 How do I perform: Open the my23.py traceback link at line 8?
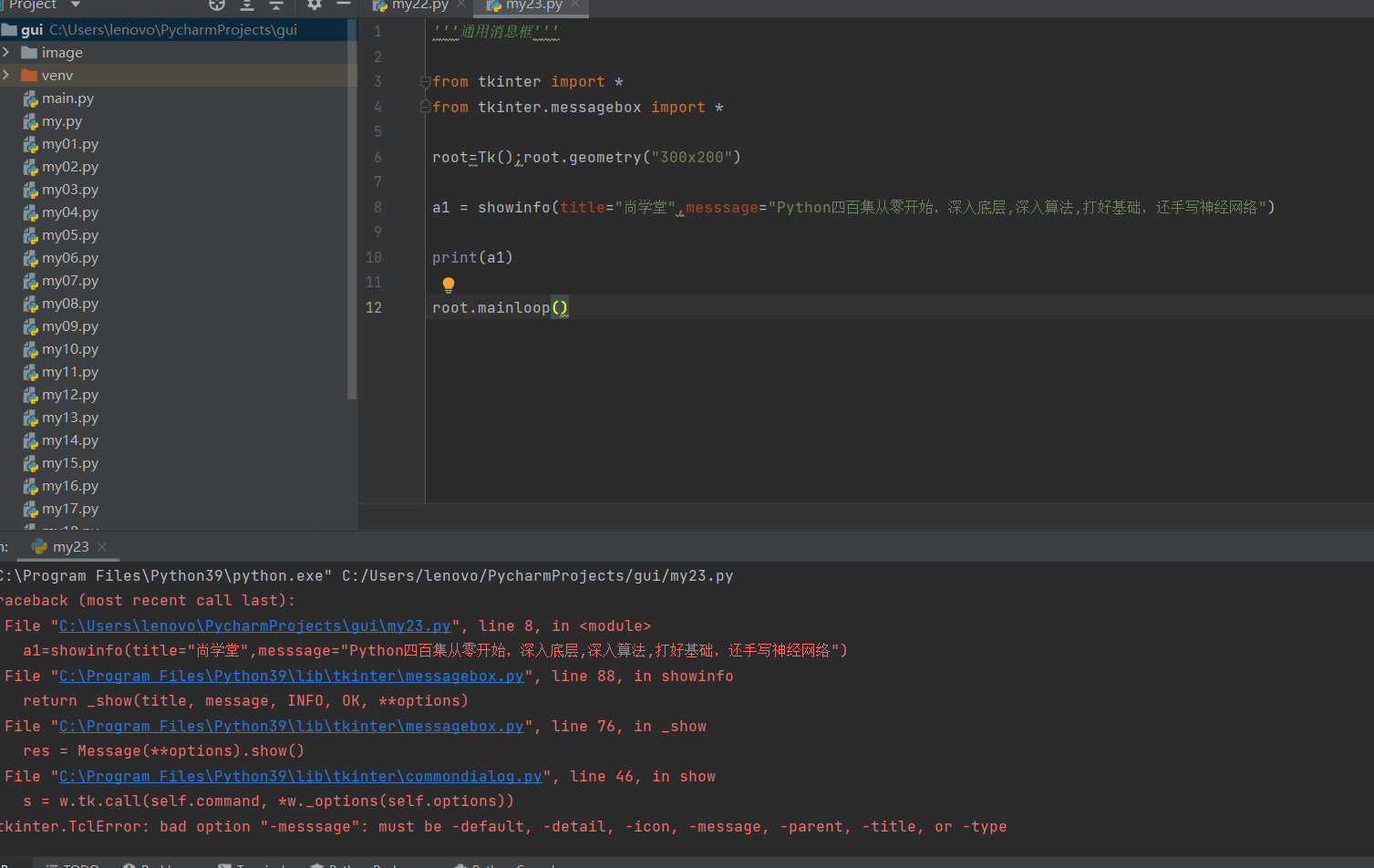click(x=255, y=625)
